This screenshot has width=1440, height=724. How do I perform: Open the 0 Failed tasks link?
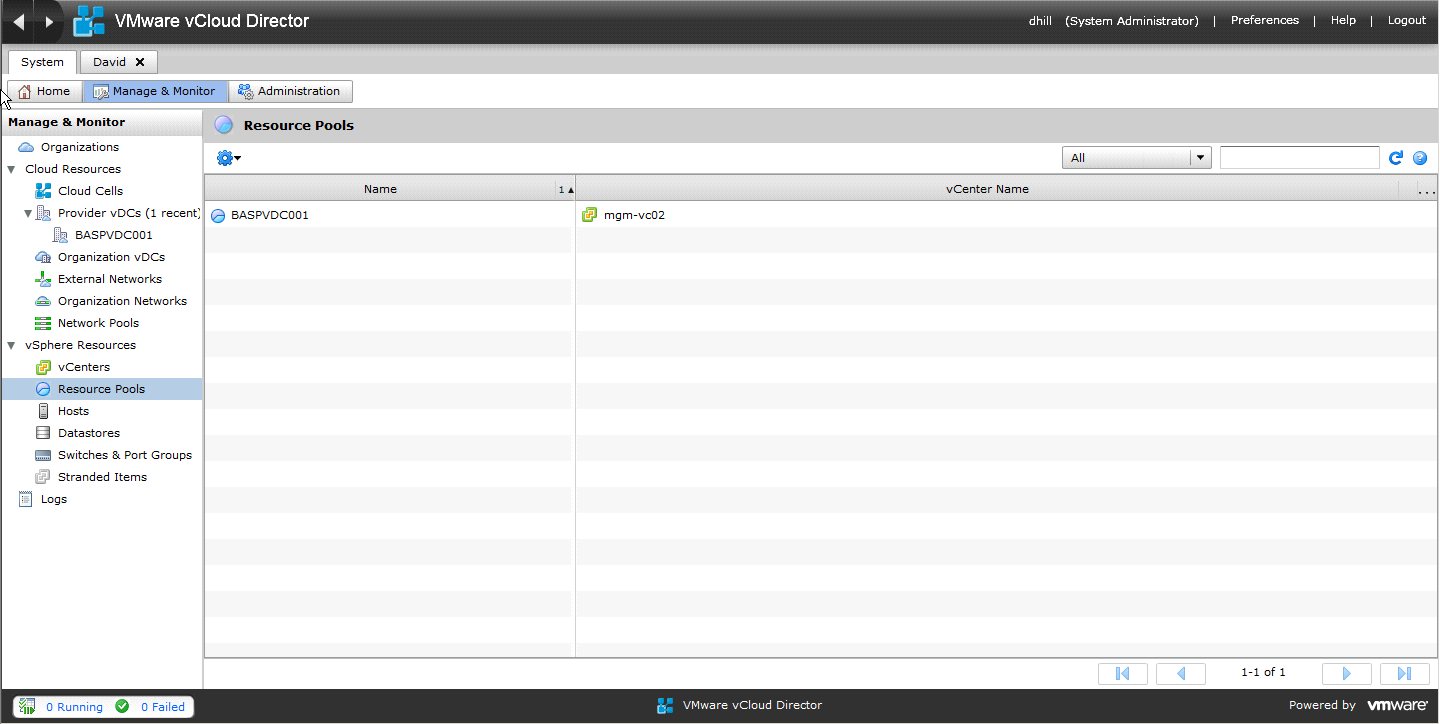[163, 707]
